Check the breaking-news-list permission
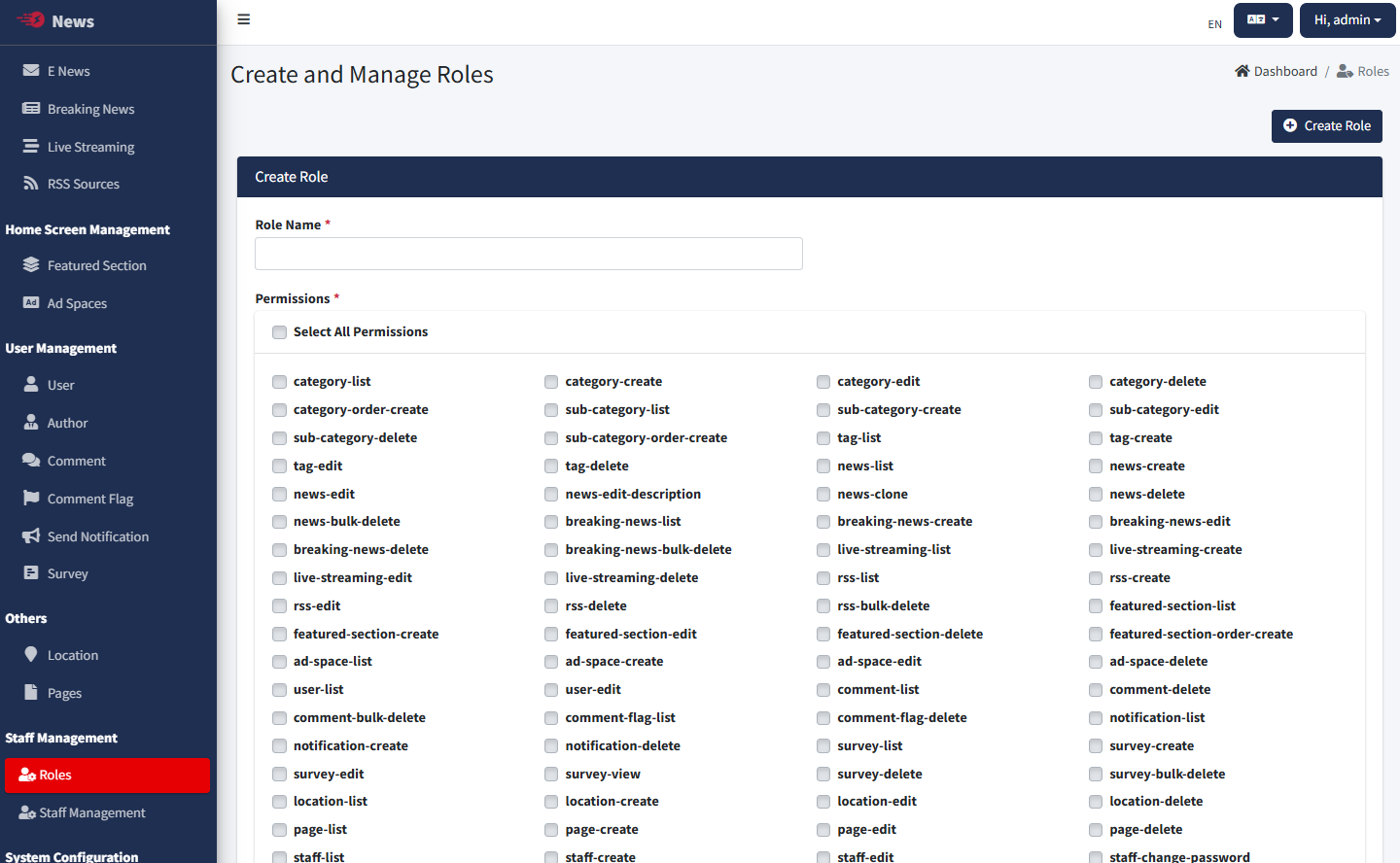This screenshot has width=1400, height=863. pyautogui.click(x=551, y=522)
